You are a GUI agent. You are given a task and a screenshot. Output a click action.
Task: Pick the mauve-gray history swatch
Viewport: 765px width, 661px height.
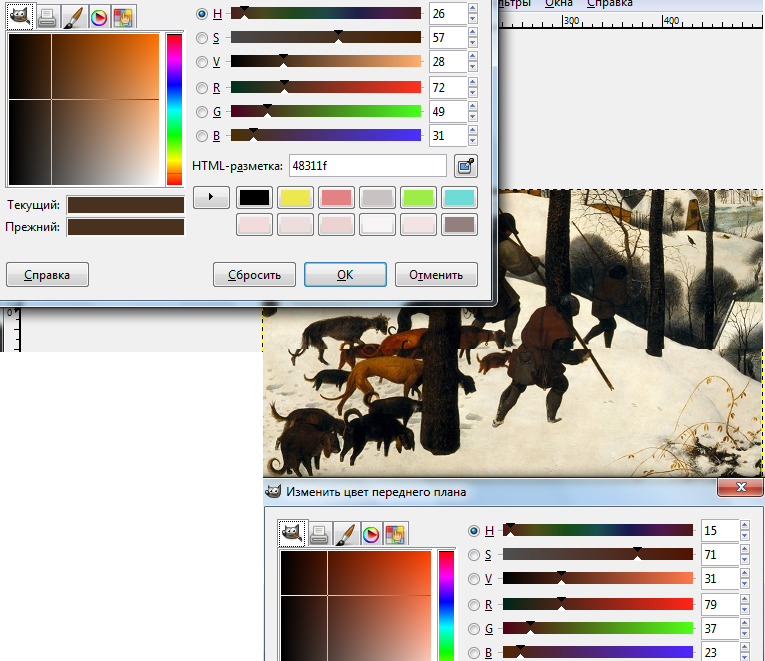coord(459,225)
